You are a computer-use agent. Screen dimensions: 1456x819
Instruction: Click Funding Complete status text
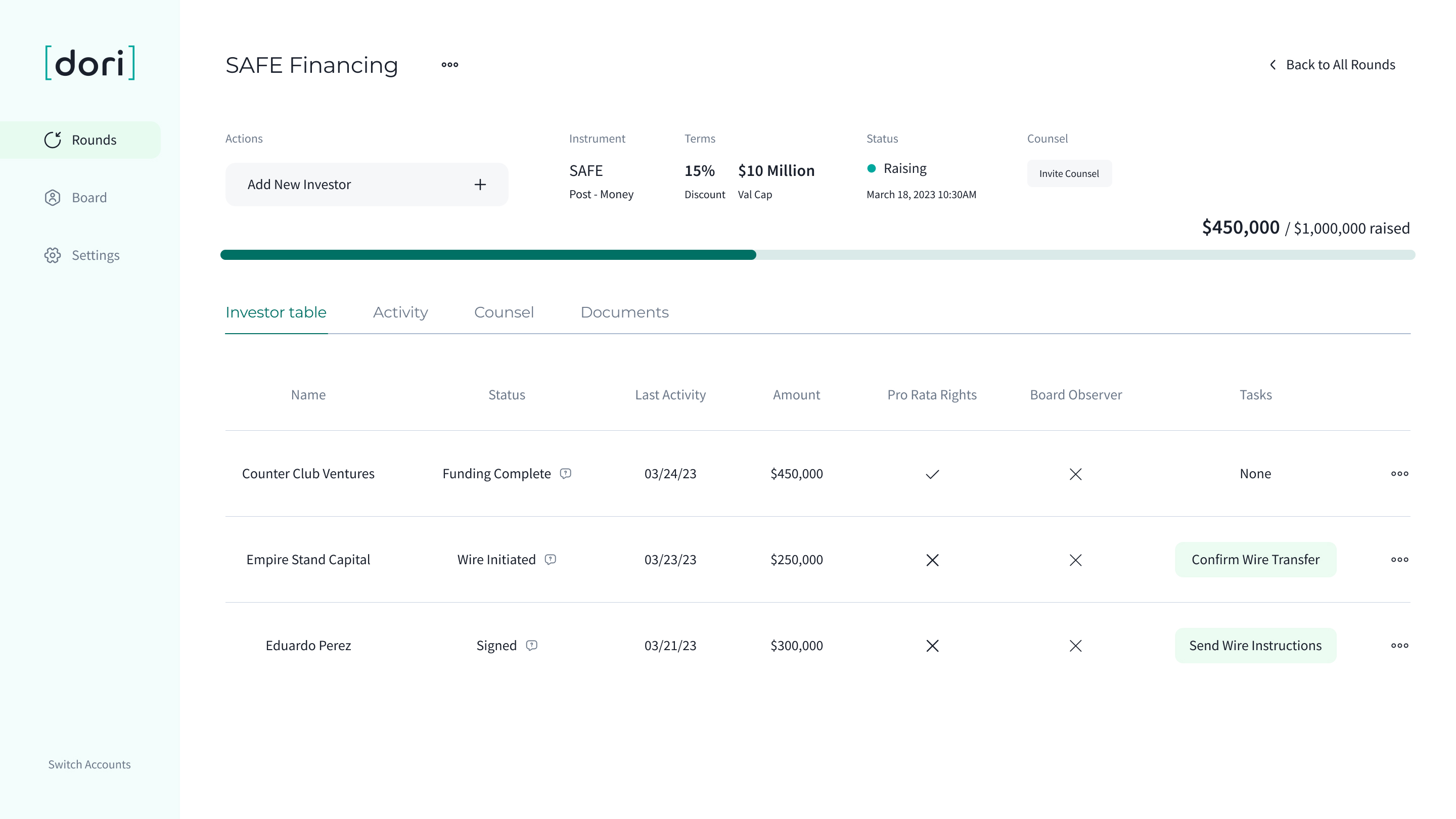click(x=496, y=474)
